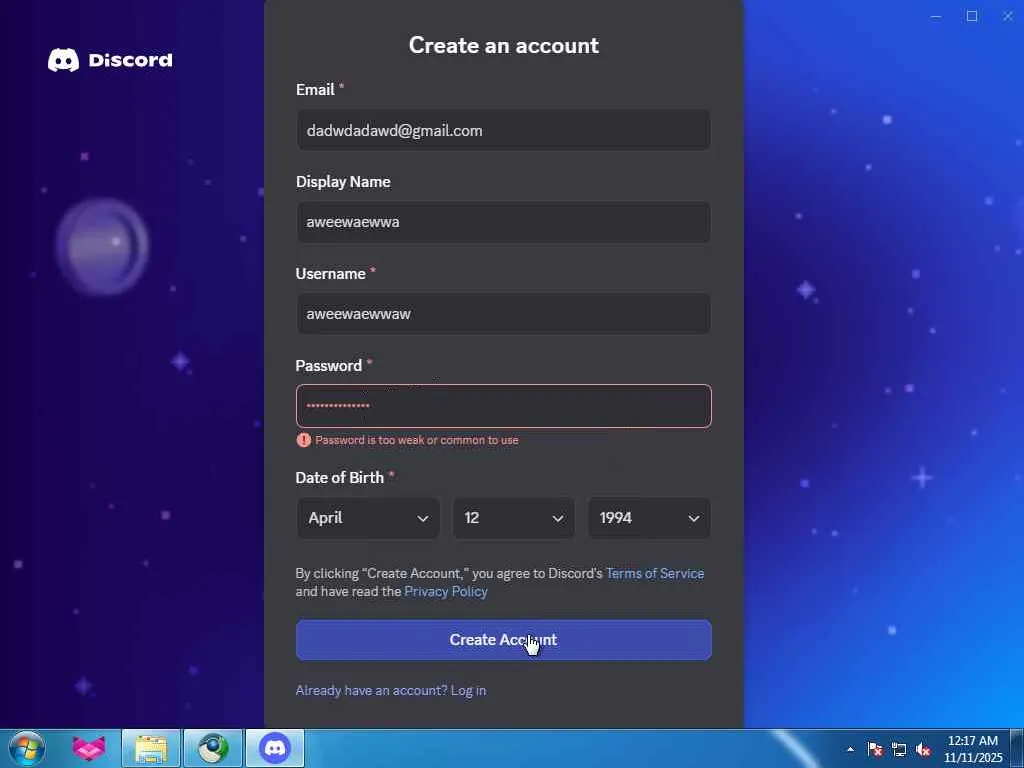Image resolution: width=1024 pixels, height=768 pixels.
Task: Open the birth month dropdown showing April
Action: (x=368, y=518)
